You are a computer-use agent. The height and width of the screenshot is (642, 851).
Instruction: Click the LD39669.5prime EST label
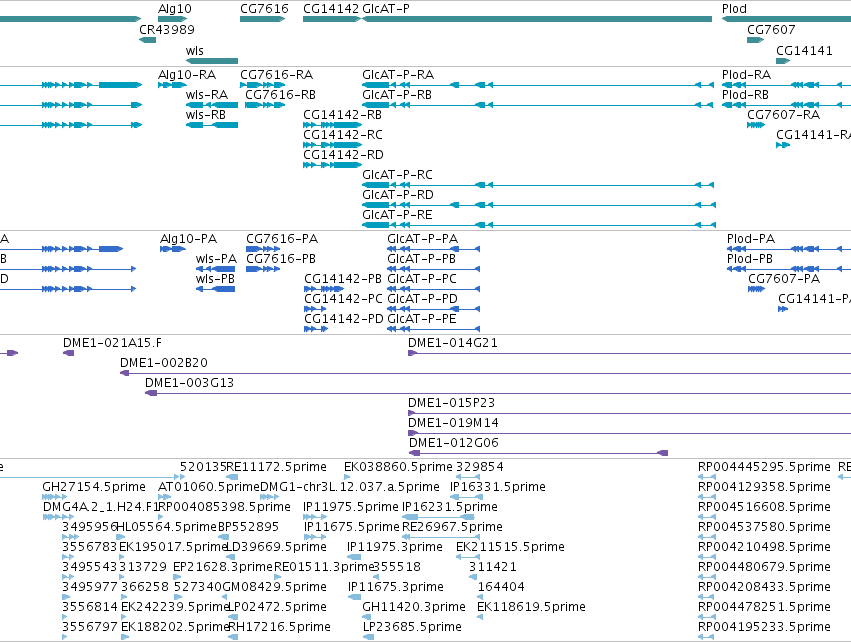[x=276, y=547]
